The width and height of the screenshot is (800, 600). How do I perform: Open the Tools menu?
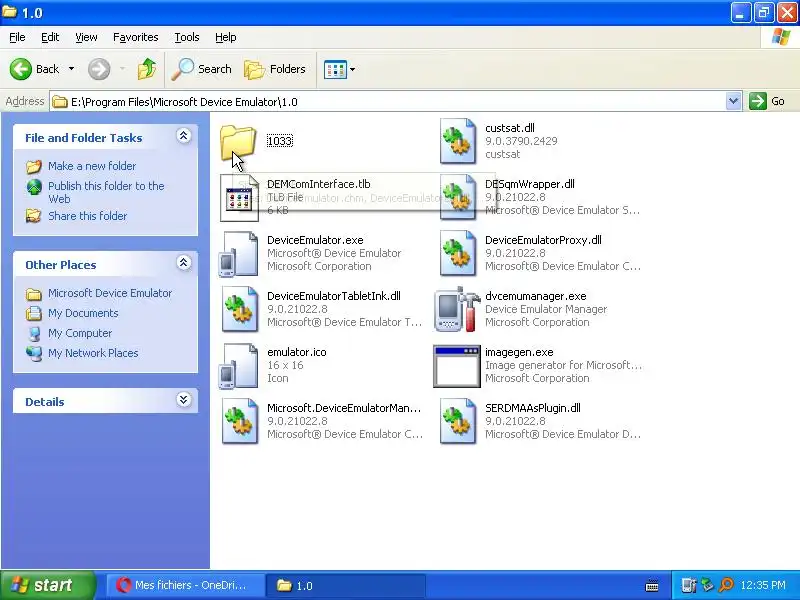click(x=187, y=37)
